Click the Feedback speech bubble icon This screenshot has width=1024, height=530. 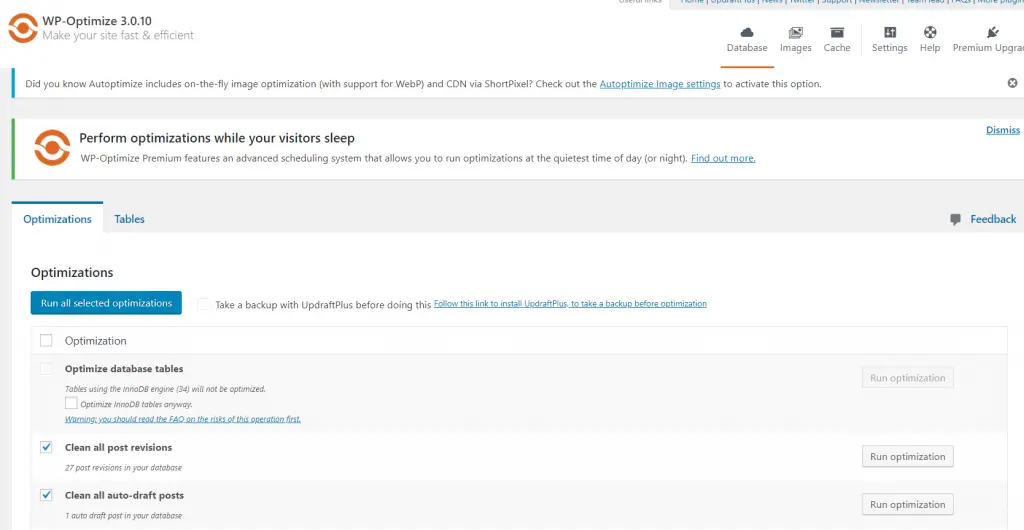tap(956, 219)
